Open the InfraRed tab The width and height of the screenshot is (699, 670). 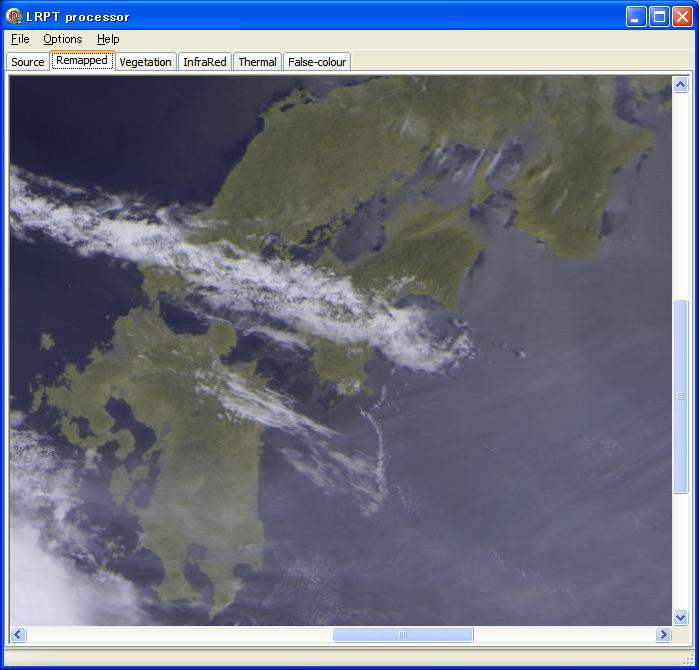pos(205,62)
